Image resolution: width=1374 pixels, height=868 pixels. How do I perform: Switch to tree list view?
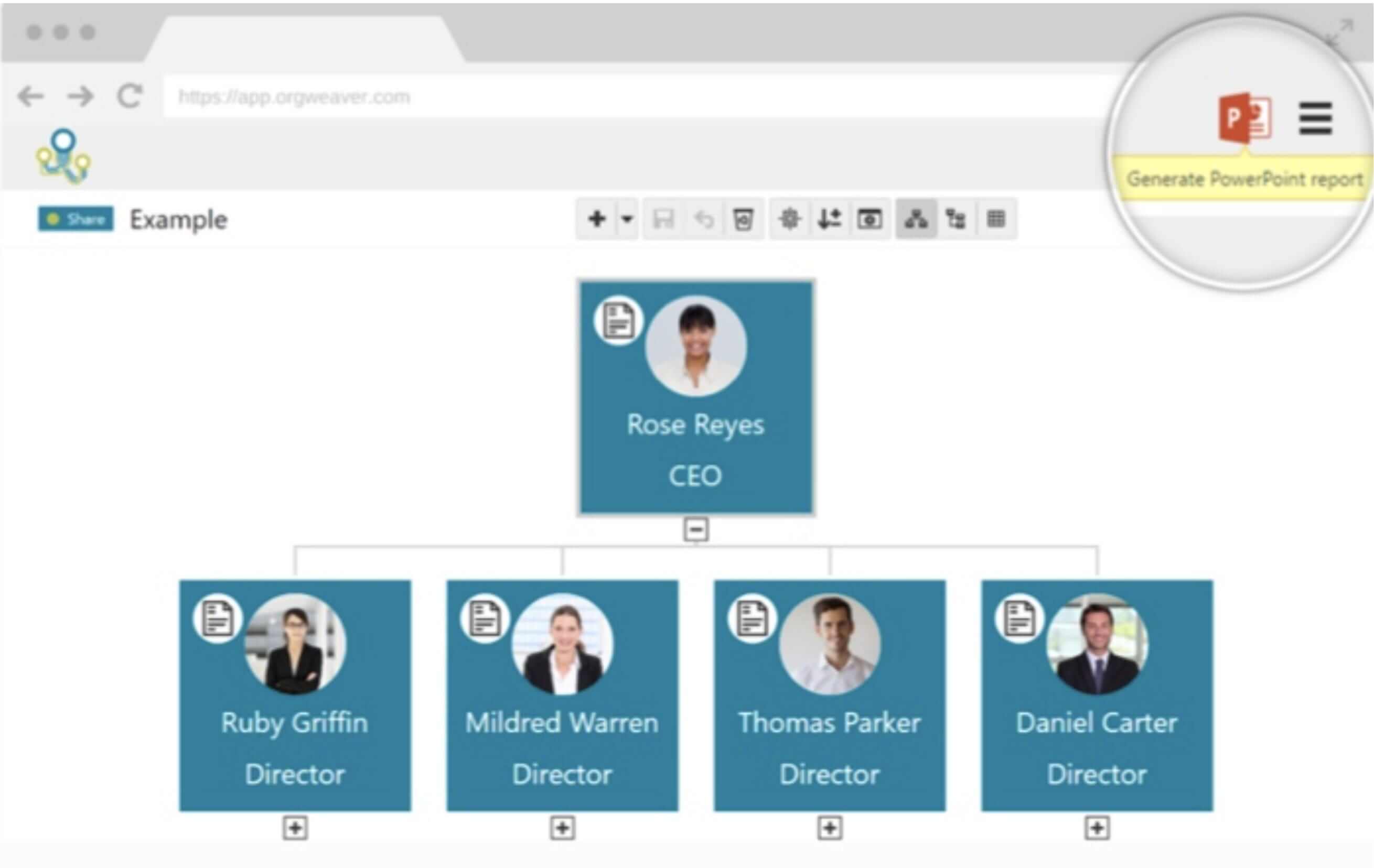(956, 219)
